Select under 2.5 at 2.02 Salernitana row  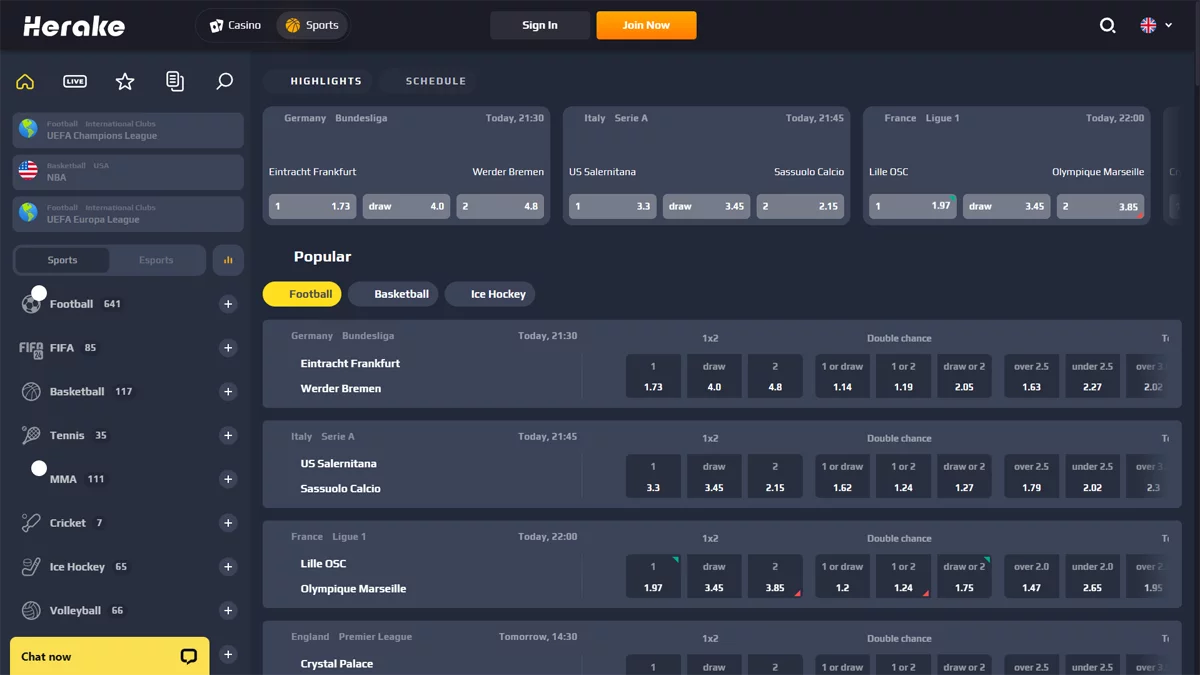pos(1092,476)
